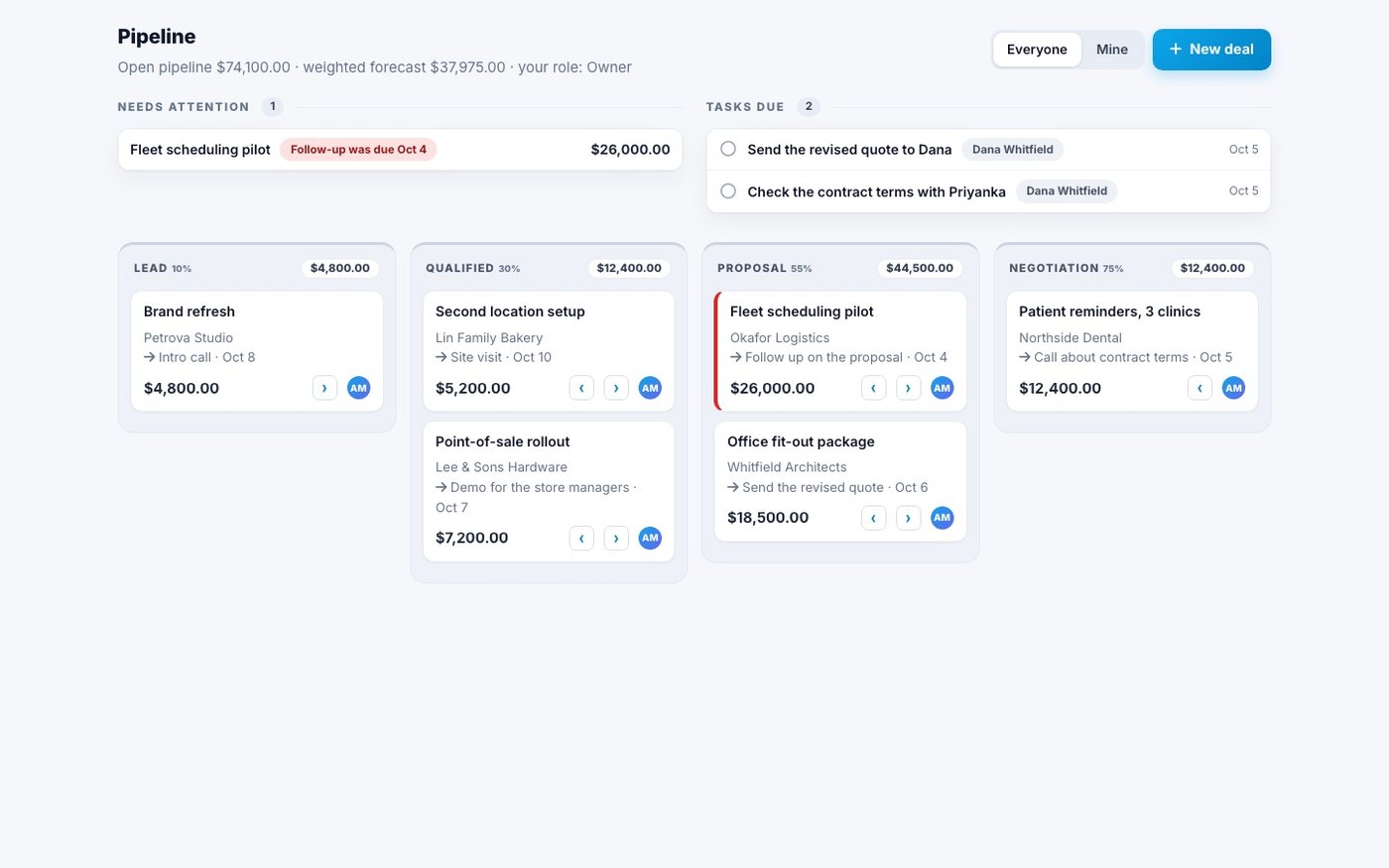Click the Northside Dental company name

pyautogui.click(x=1071, y=338)
